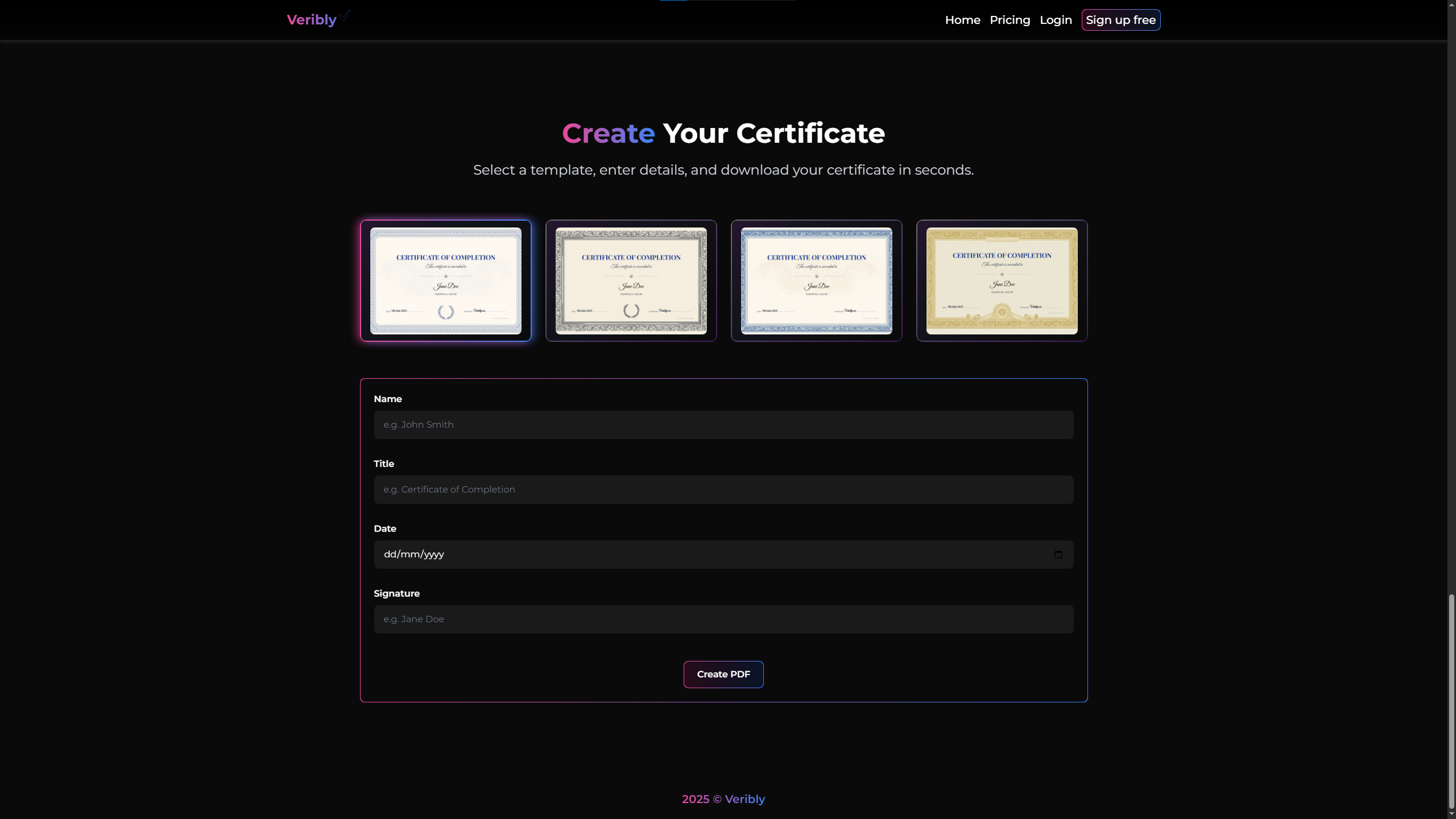Open the date picker calendar icon
Viewport: 1456px width, 819px height.
pos(1058,555)
